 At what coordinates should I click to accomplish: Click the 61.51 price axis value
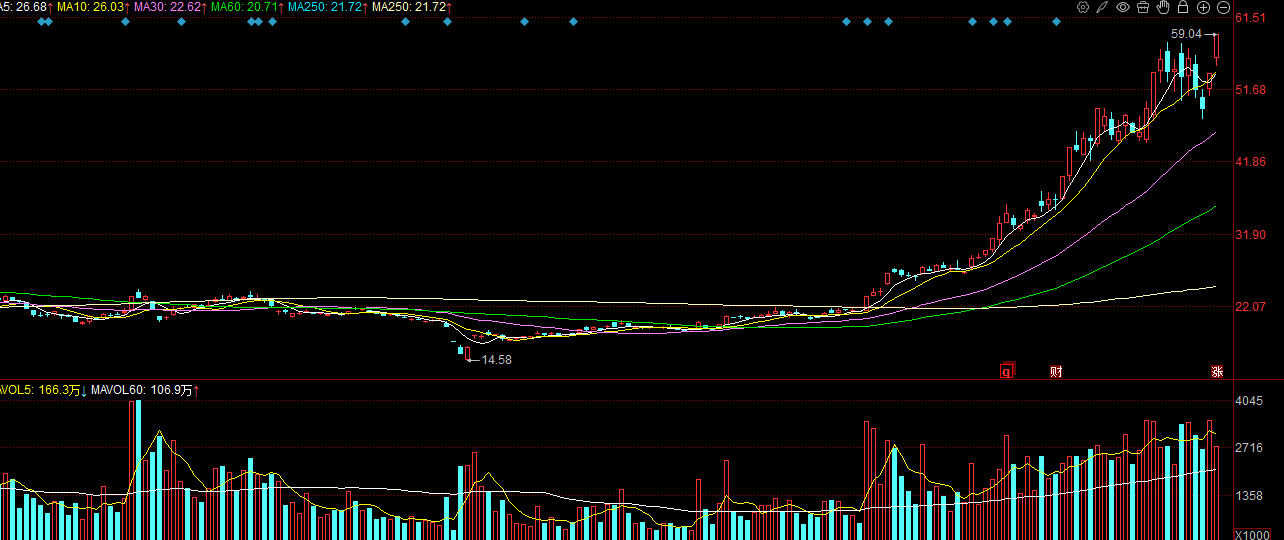tap(1251, 18)
